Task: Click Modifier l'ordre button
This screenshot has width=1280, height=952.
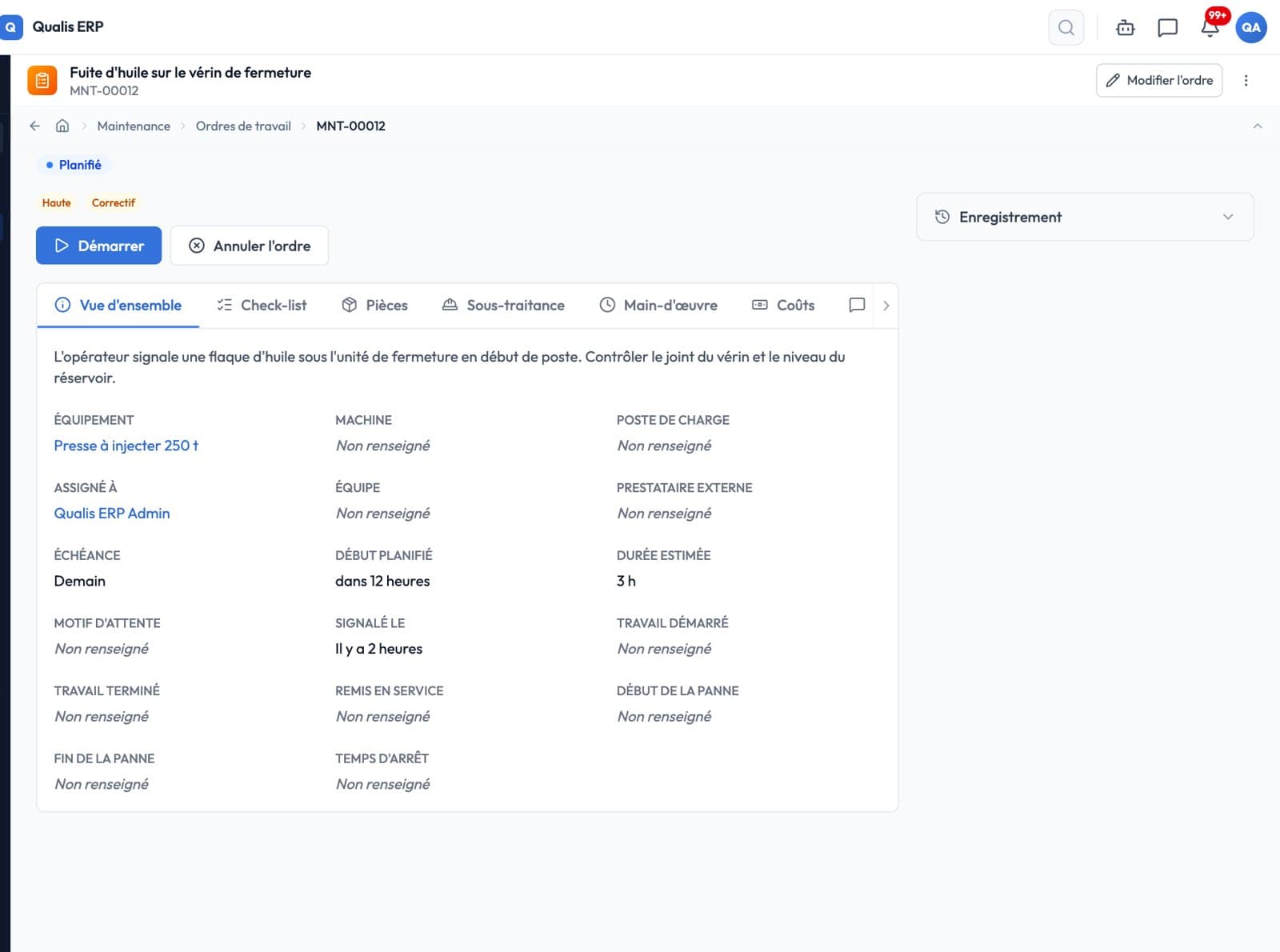Action: tap(1158, 80)
